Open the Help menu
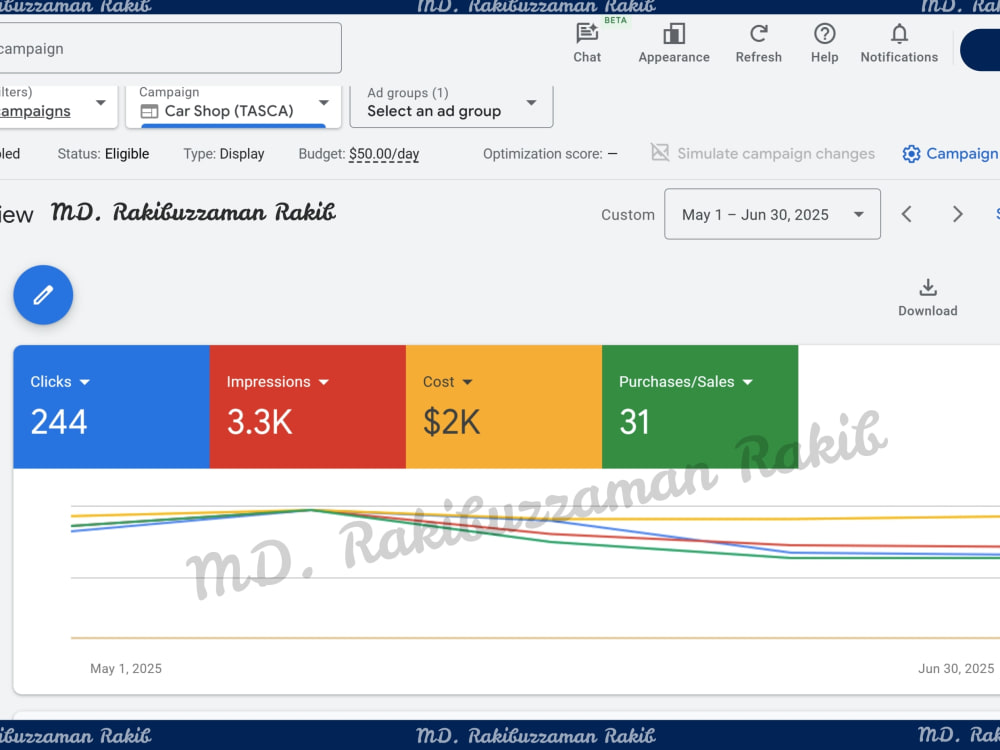Image resolution: width=1000 pixels, height=750 pixels. click(x=824, y=43)
